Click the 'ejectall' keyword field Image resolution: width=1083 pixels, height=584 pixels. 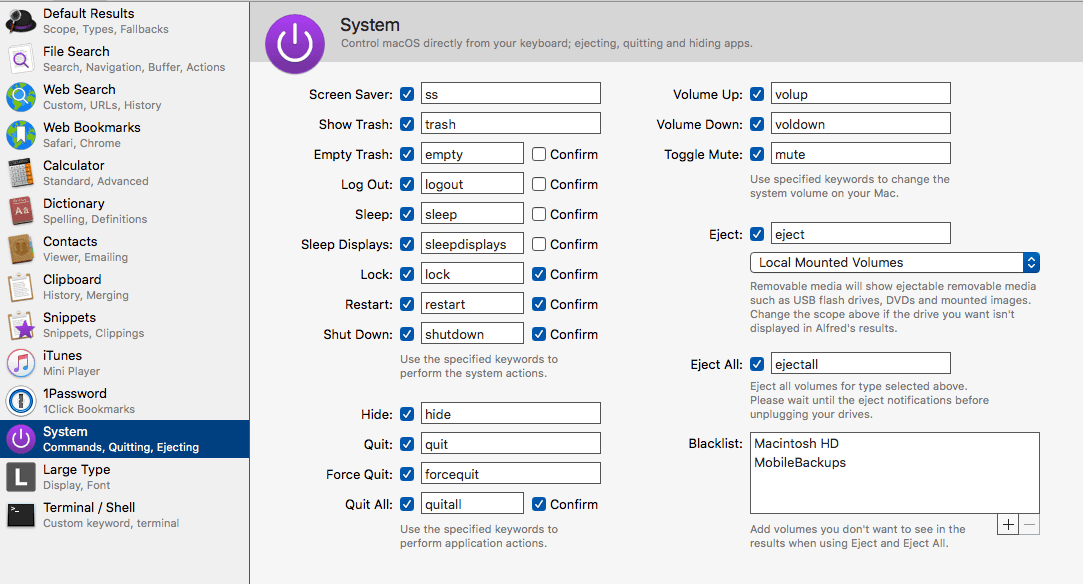pyautogui.click(x=861, y=364)
